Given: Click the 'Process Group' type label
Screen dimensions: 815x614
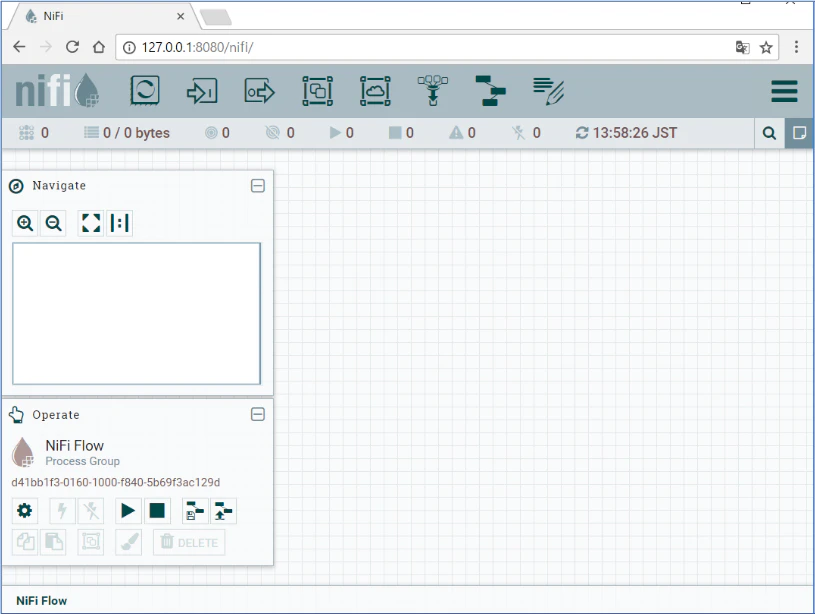Looking at the screenshot, I should click(x=83, y=461).
